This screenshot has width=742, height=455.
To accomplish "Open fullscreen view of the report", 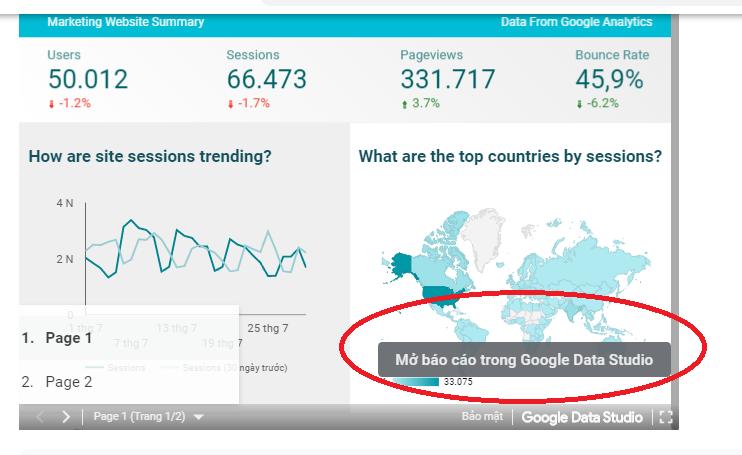I will coord(665,417).
